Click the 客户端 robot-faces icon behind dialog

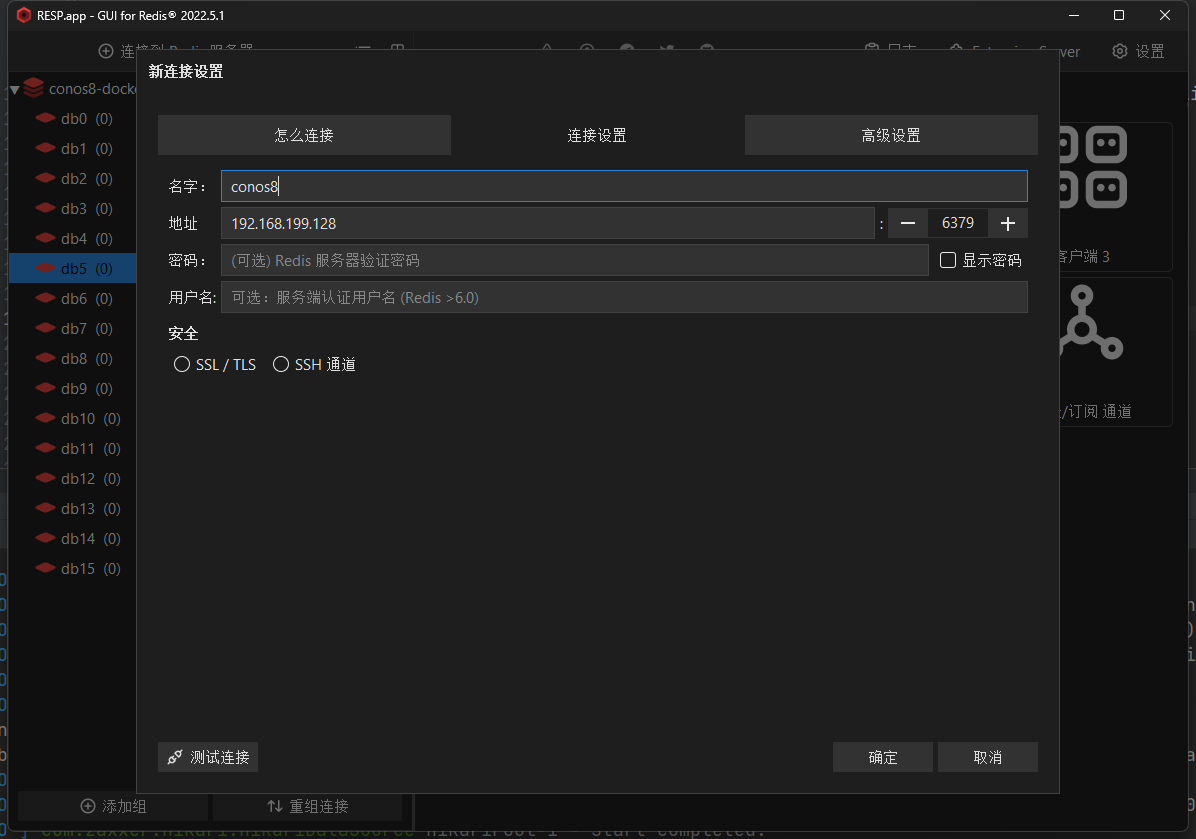coord(1093,167)
